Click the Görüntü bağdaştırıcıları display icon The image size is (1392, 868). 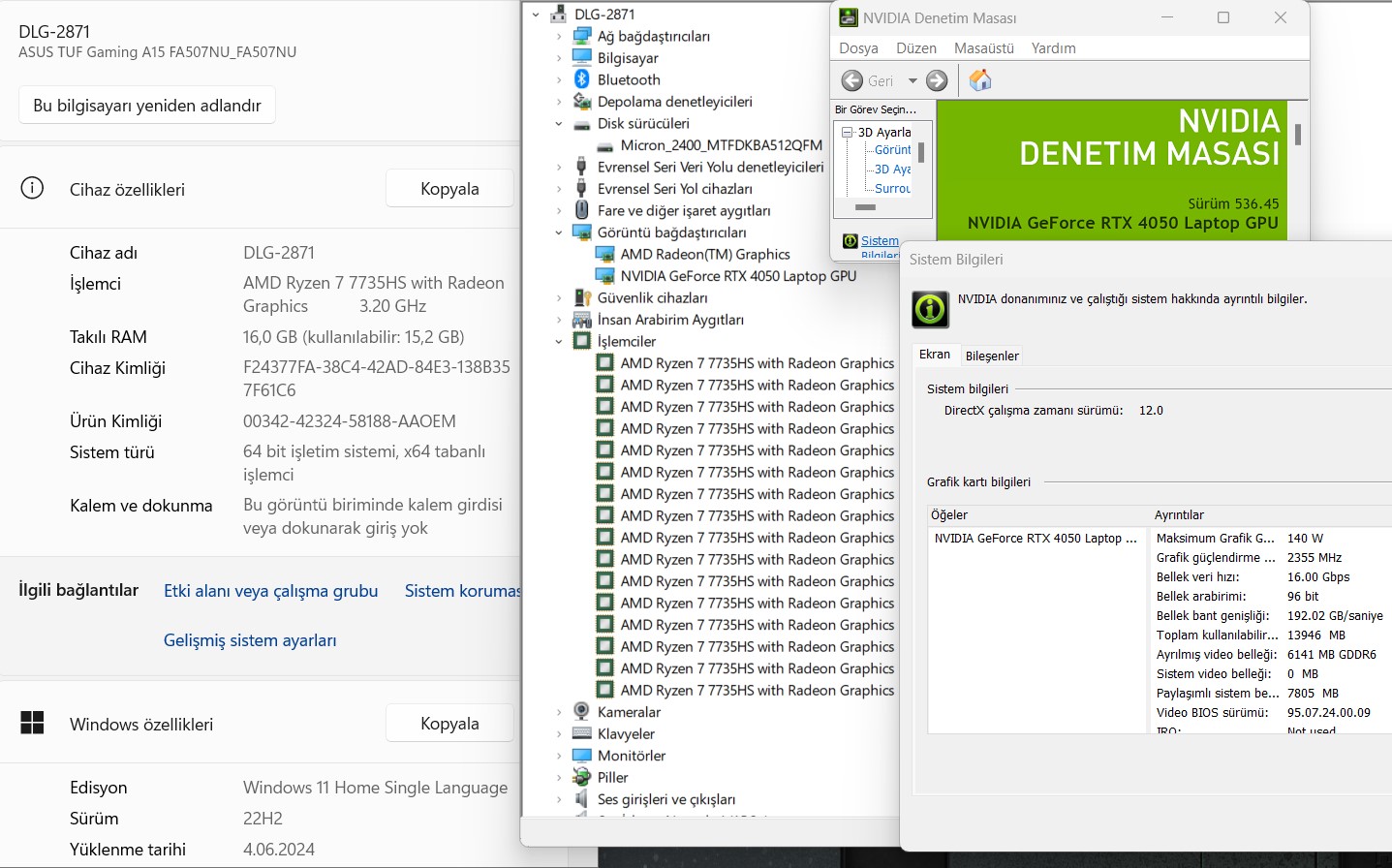point(582,232)
